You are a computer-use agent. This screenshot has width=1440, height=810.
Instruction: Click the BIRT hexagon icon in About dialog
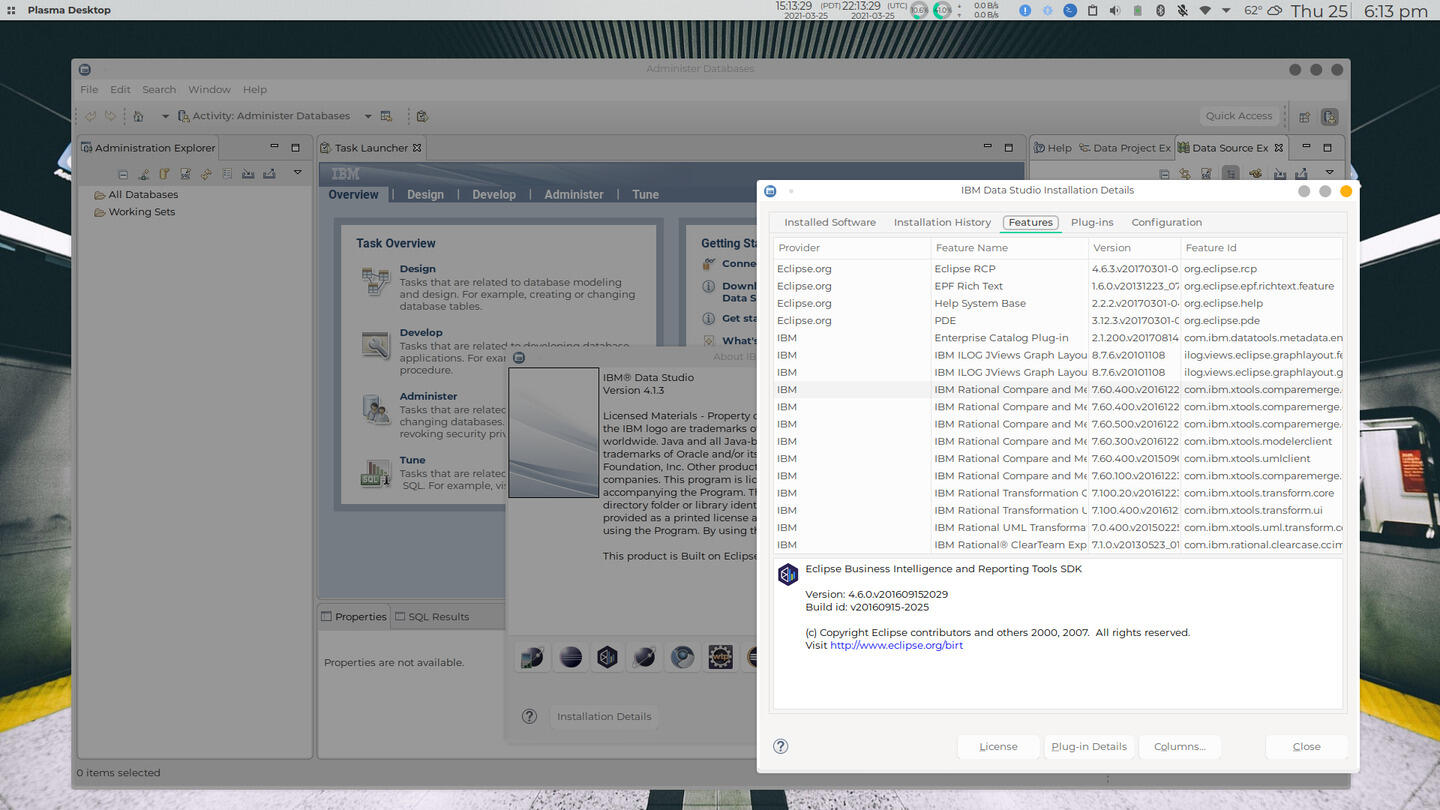click(x=607, y=657)
